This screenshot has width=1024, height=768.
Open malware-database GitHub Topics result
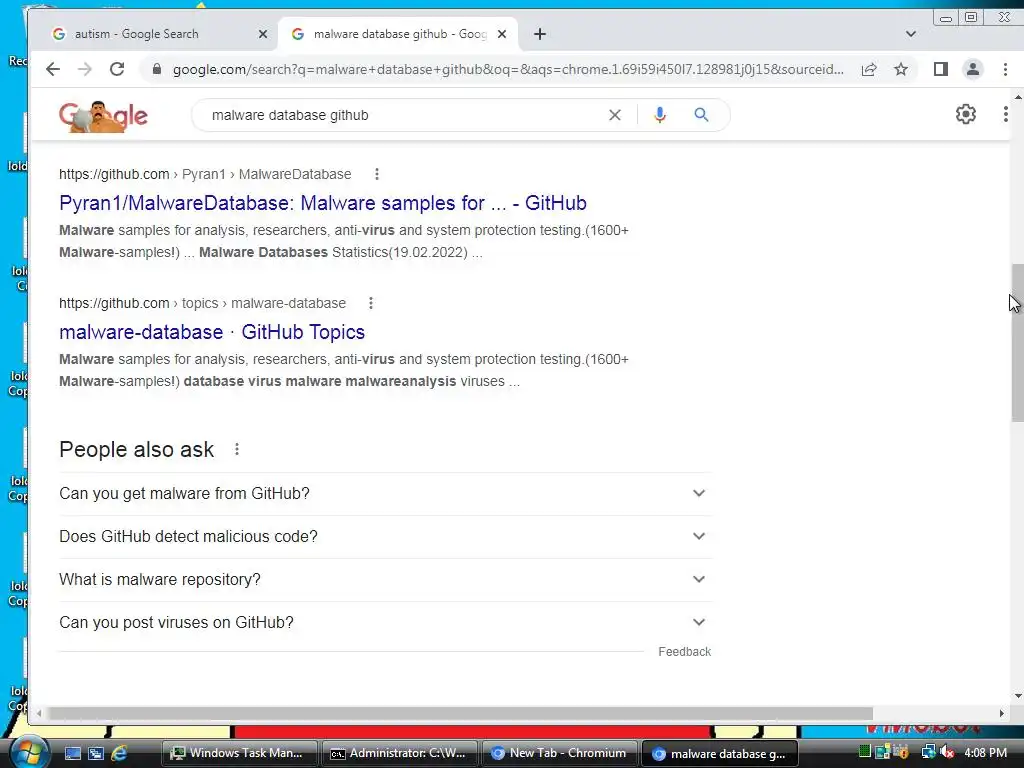(212, 332)
